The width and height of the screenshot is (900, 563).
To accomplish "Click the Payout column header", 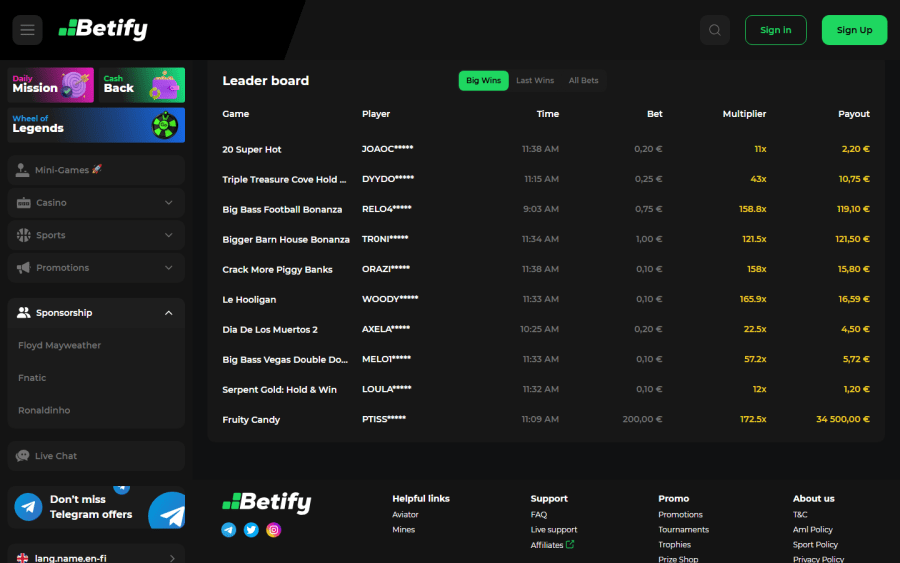I will click(x=854, y=114).
